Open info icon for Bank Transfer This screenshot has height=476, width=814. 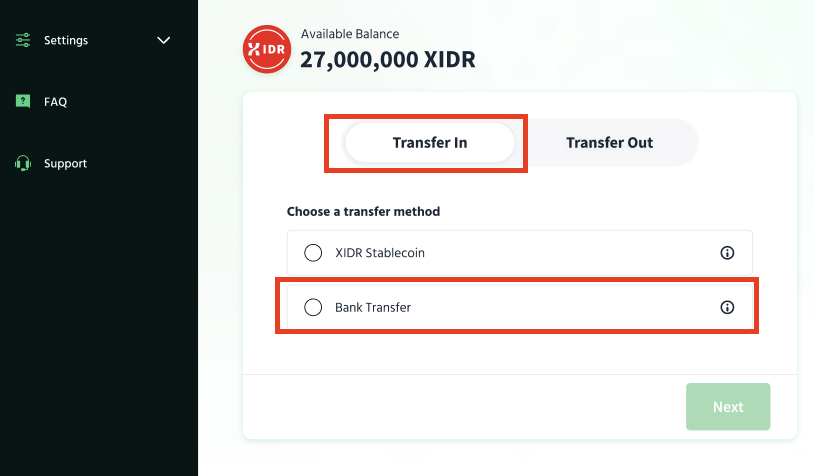point(727,307)
